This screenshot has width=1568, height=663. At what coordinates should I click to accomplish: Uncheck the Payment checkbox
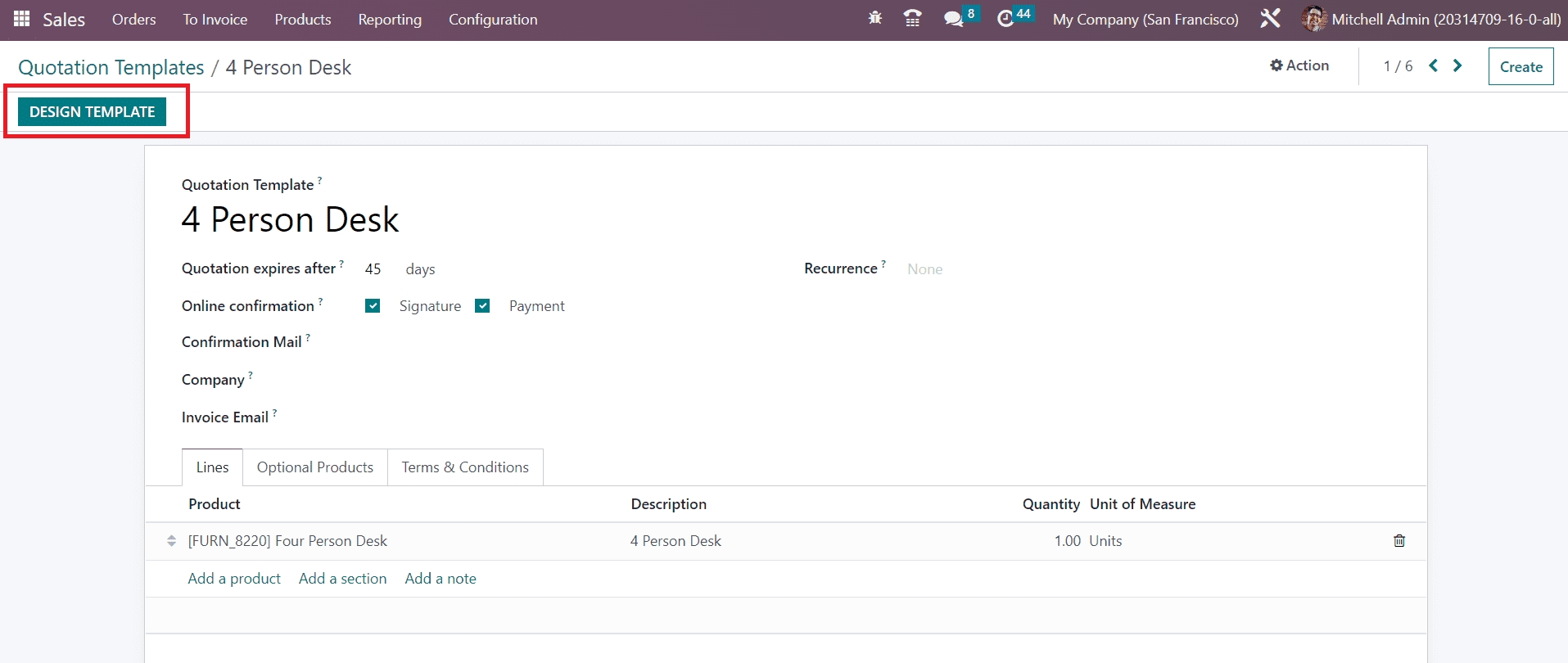tap(482, 306)
